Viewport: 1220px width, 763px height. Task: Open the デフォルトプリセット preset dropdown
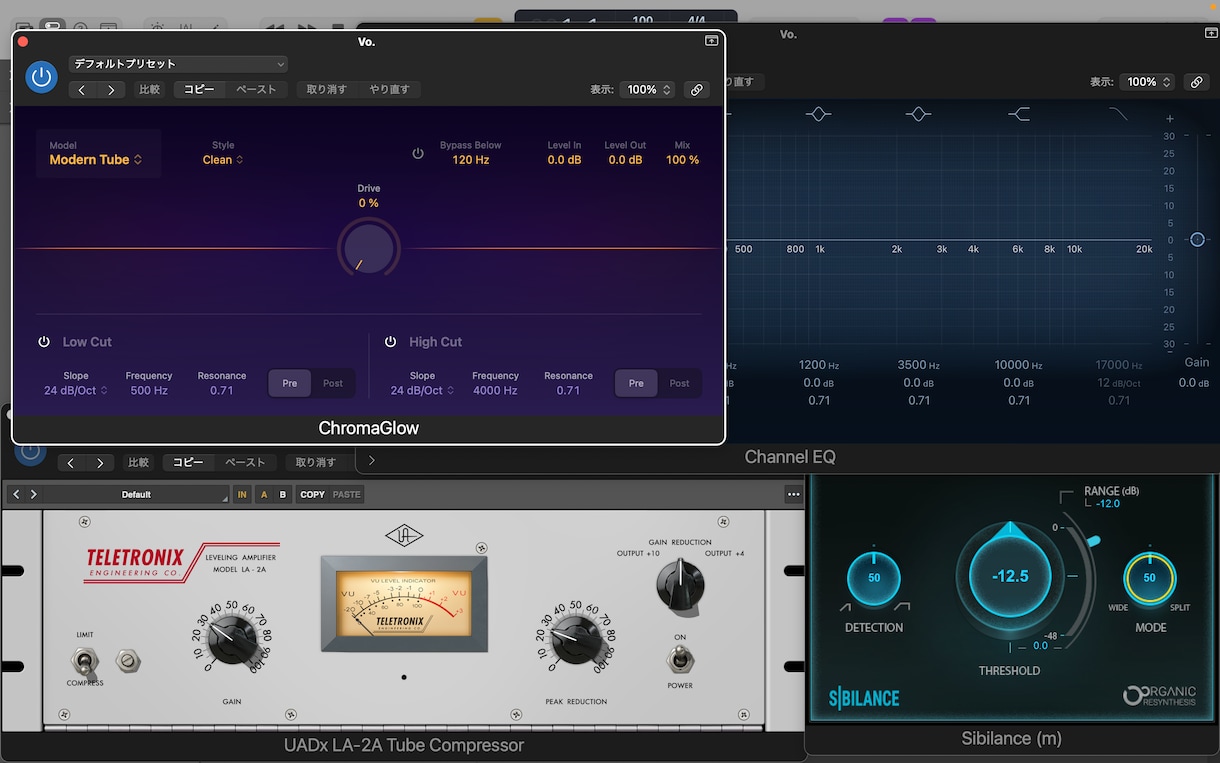178,64
